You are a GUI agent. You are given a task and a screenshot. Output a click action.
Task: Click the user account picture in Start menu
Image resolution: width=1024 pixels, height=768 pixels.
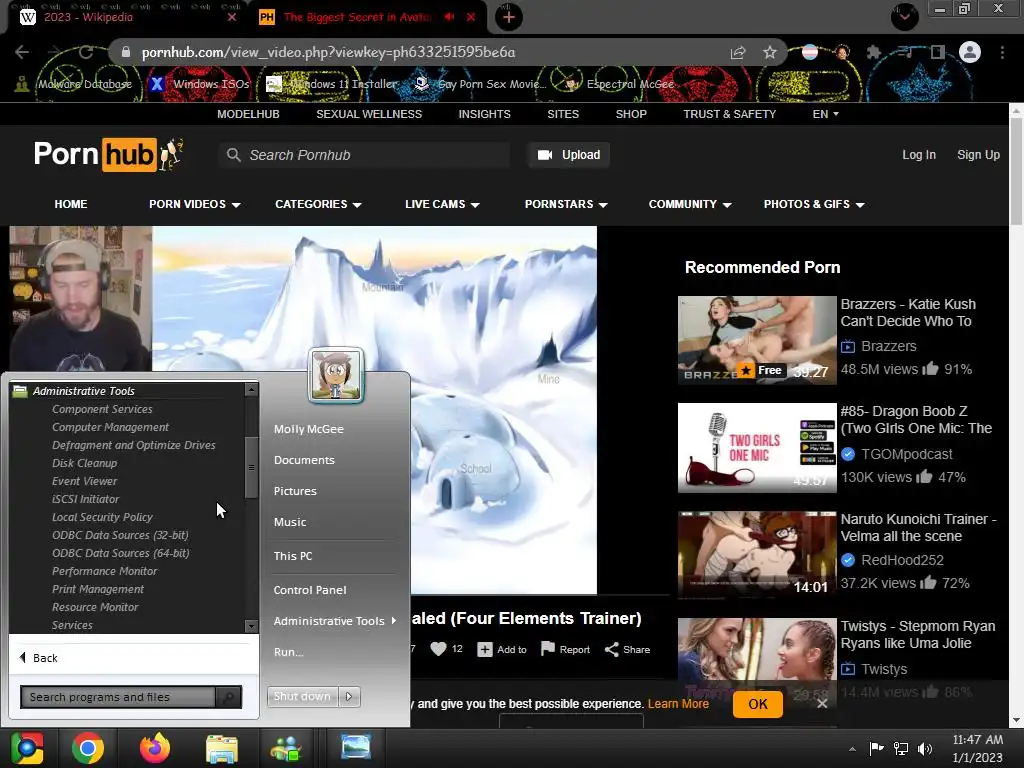[x=336, y=374]
